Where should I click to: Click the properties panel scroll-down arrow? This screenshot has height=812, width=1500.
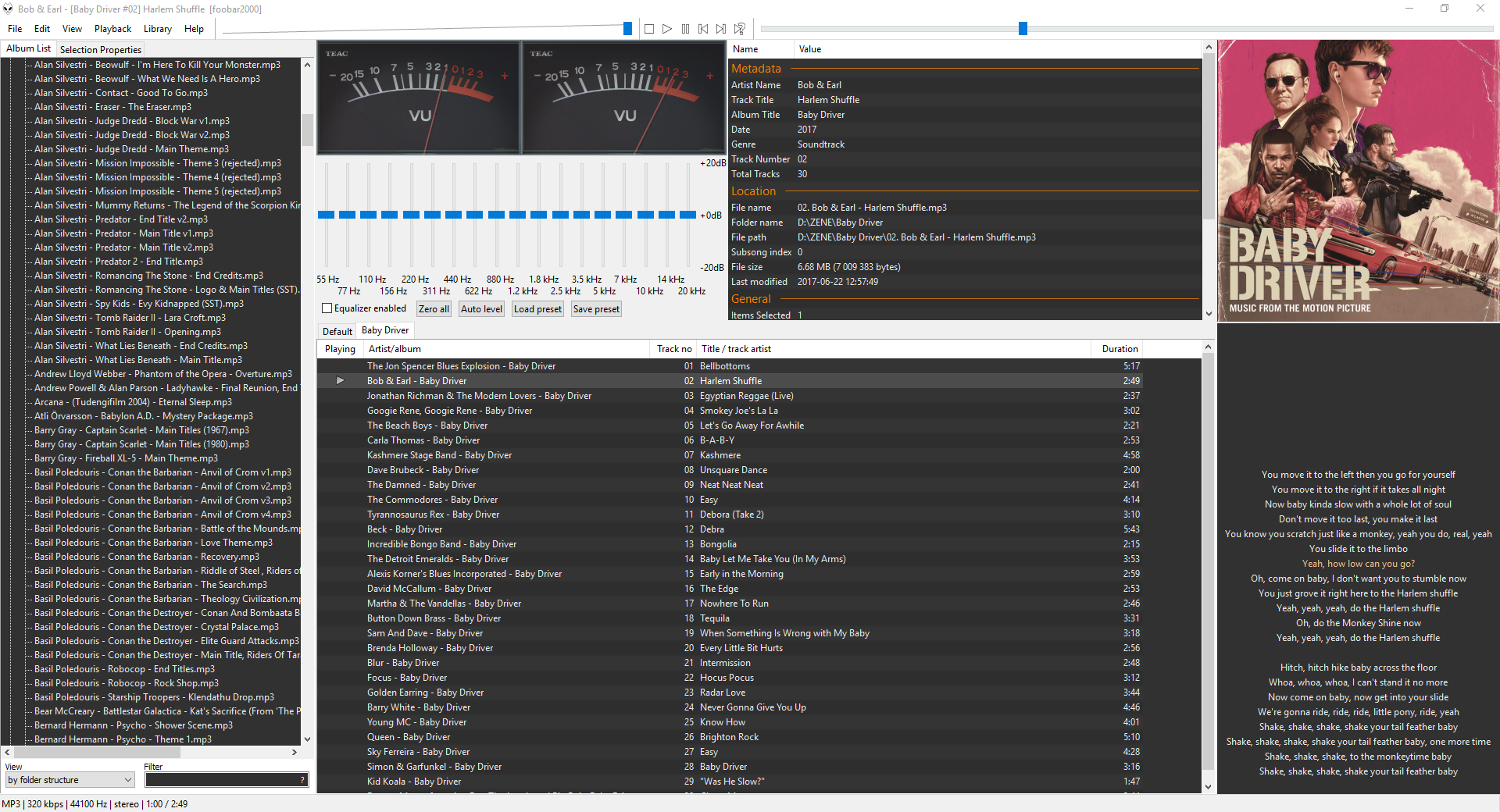[x=1209, y=314]
